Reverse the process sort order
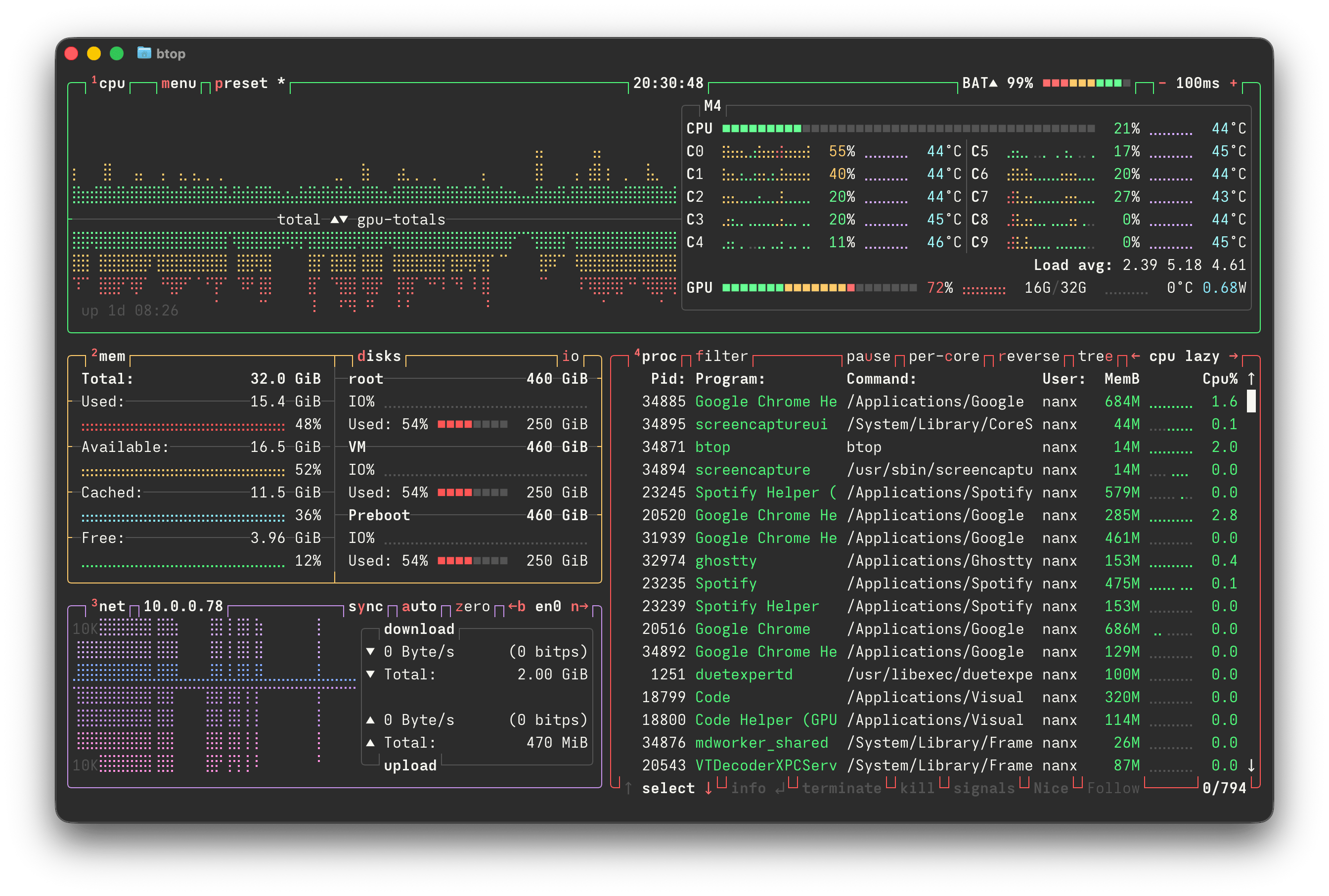The height and width of the screenshot is (896, 1329). (x=1028, y=356)
